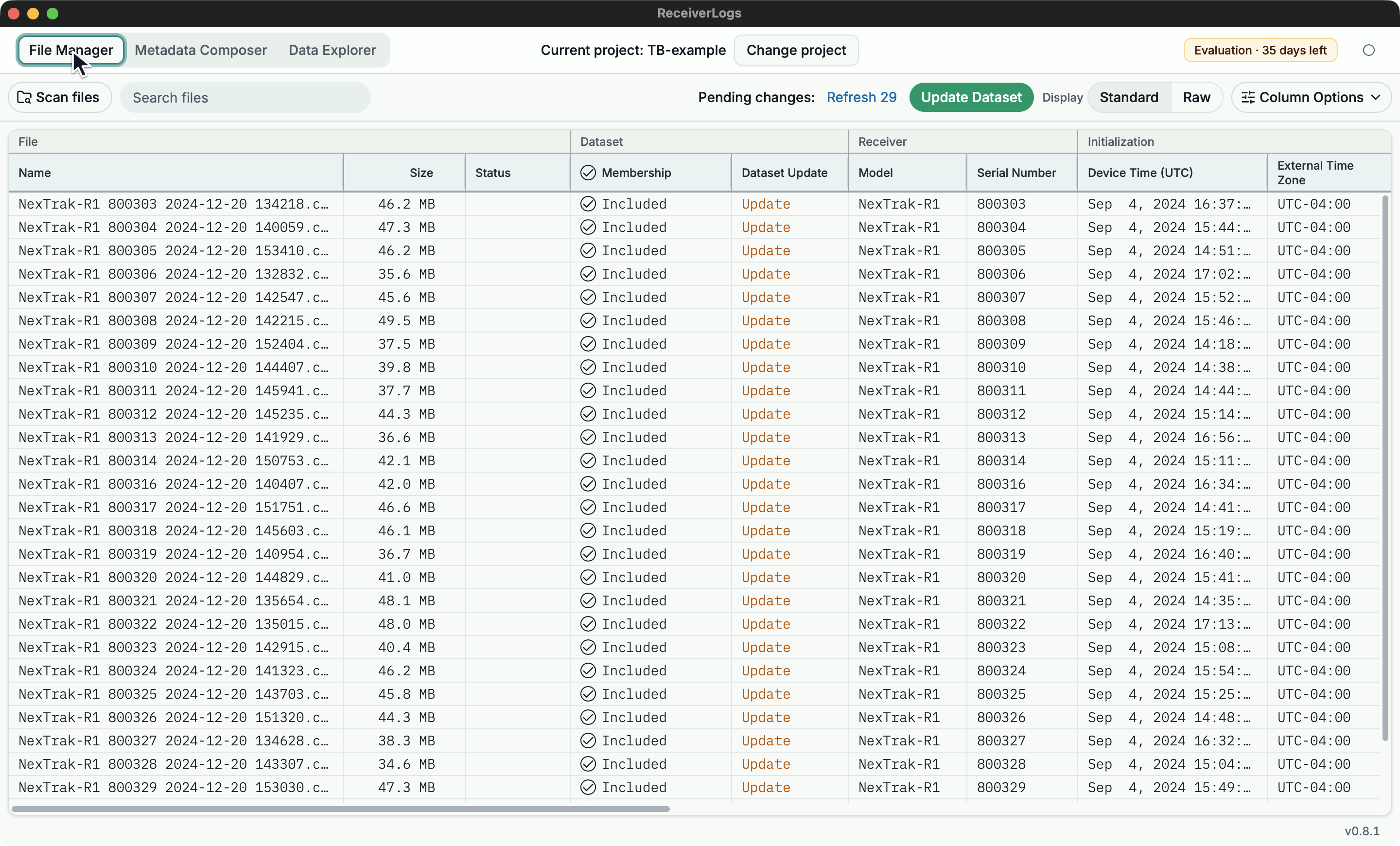
Task: Open the File Manager tab
Action: pos(71,50)
